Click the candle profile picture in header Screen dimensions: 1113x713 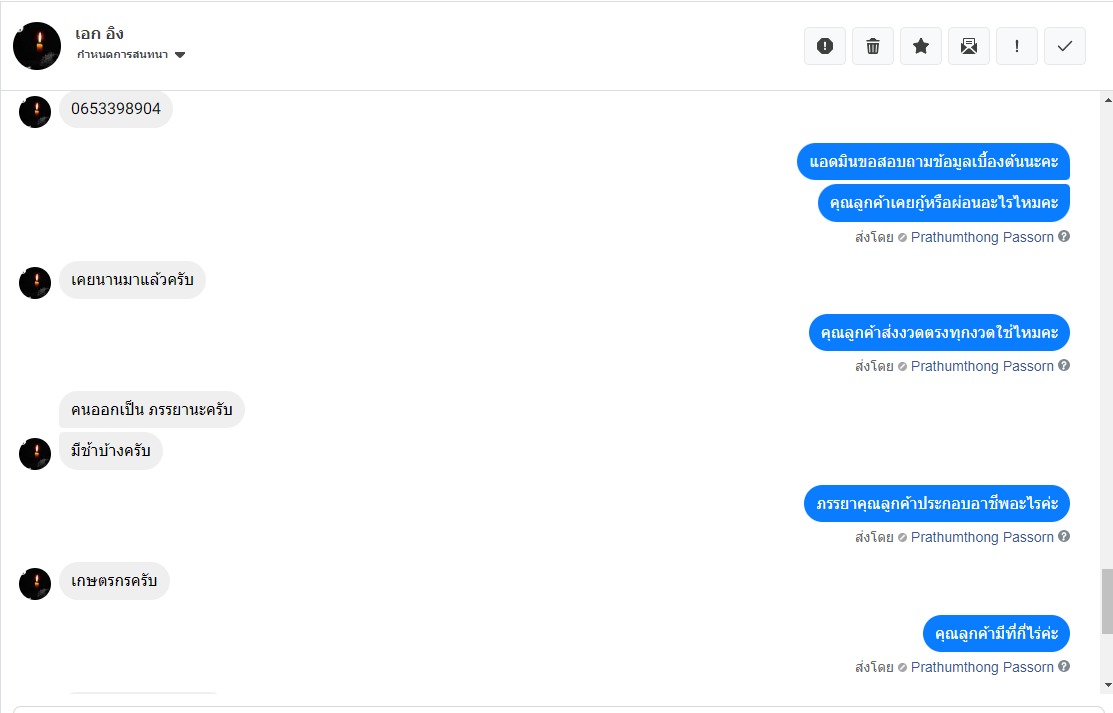(x=37, y=46)
